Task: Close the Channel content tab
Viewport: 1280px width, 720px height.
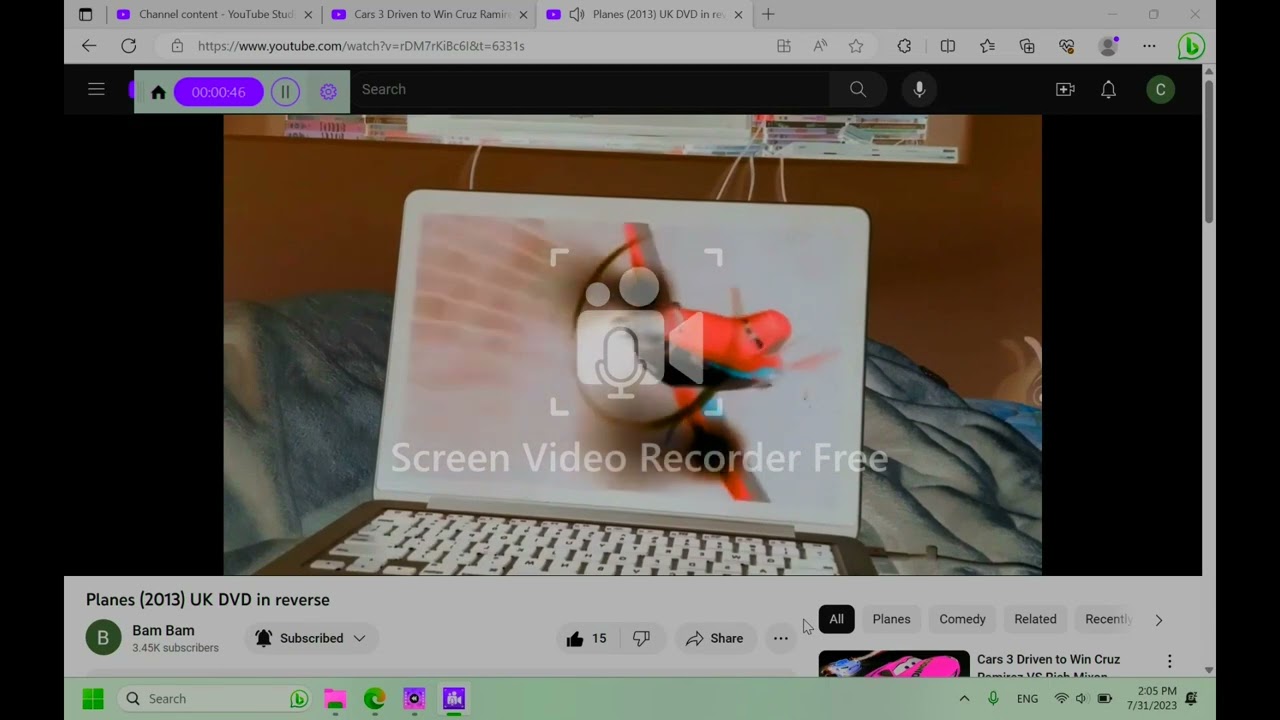Action: click(x=308, y=15)
